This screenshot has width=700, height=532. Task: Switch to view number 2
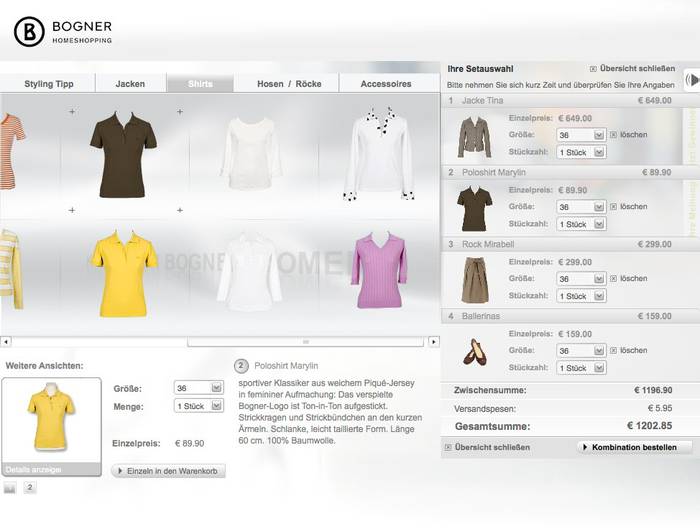pyautogui.click(x=30, y=487)
